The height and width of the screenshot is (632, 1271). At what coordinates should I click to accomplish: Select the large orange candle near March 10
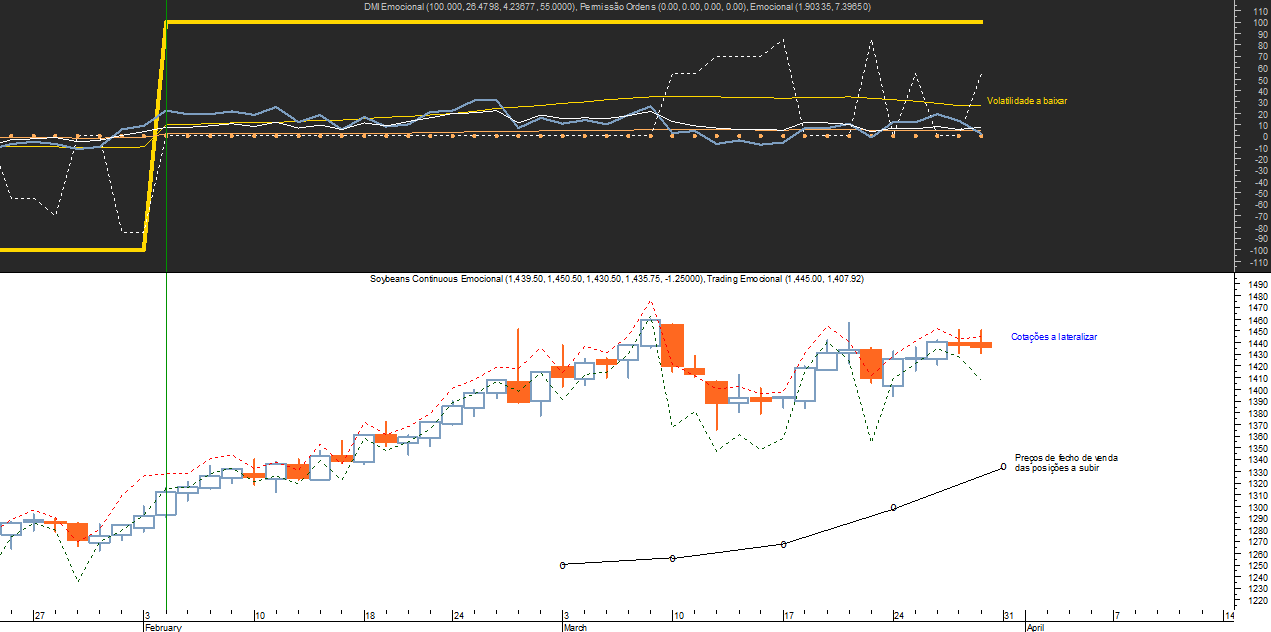click(672, 345)
